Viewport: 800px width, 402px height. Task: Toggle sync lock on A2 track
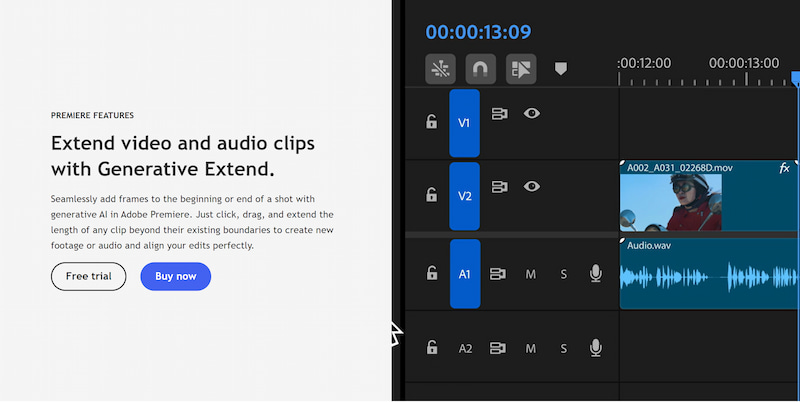[x=497, y=348]
